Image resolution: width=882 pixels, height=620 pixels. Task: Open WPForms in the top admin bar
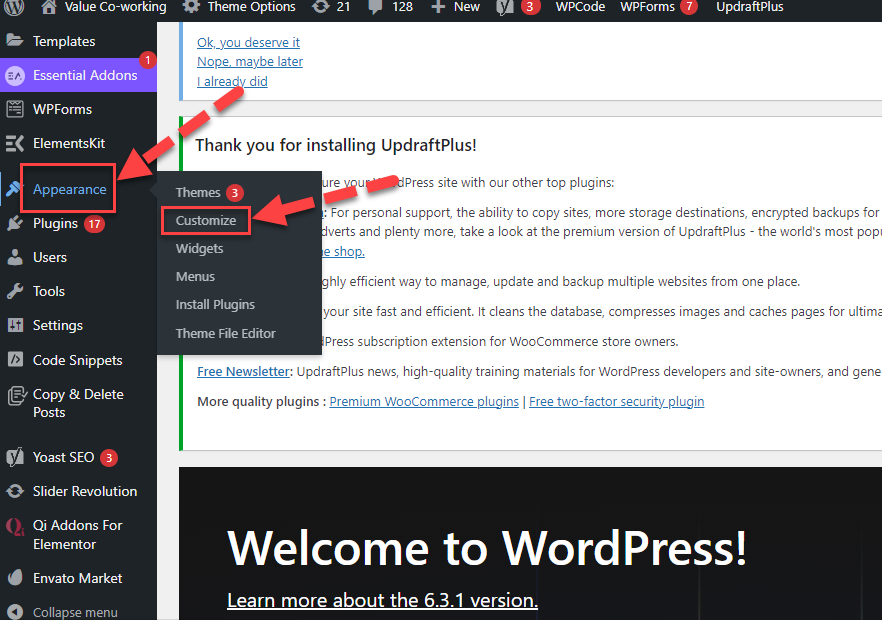pos(647,7)
